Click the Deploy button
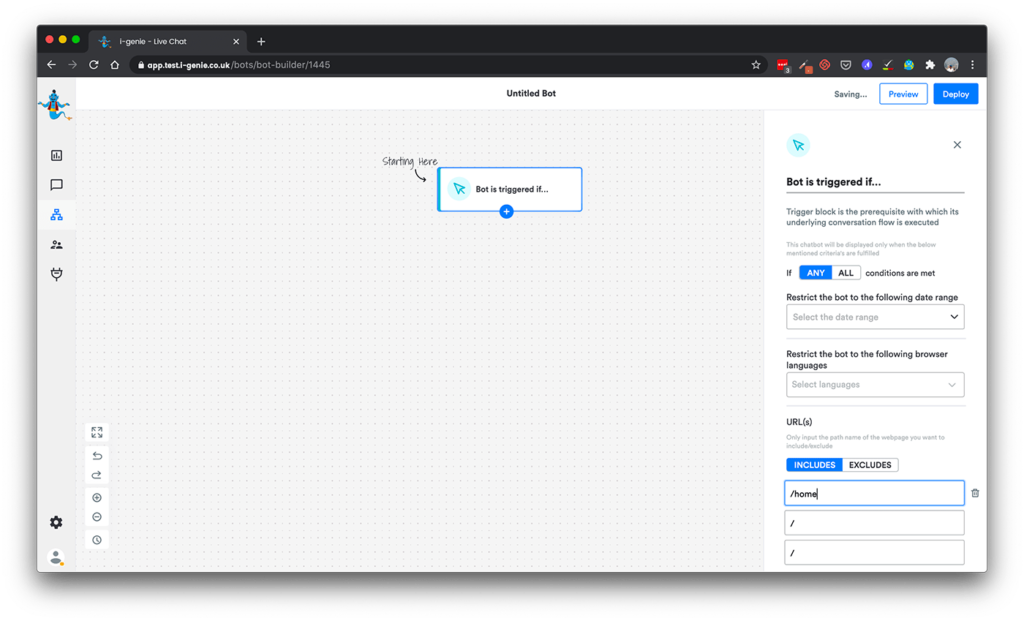The height and width of the screenshot is (621, 1024). [955, 94]
